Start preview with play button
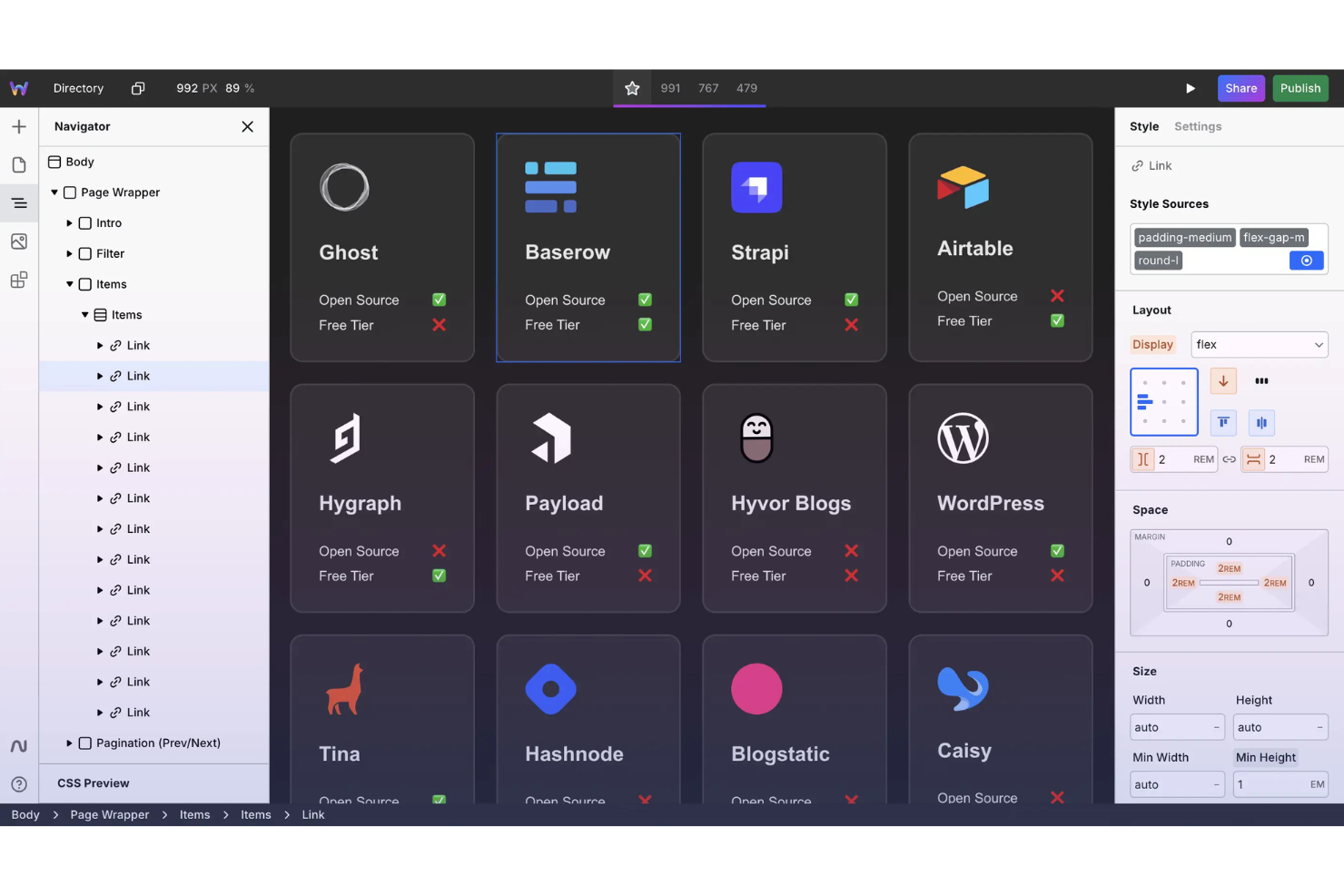1344x896 pixels. pos(1191,88)
